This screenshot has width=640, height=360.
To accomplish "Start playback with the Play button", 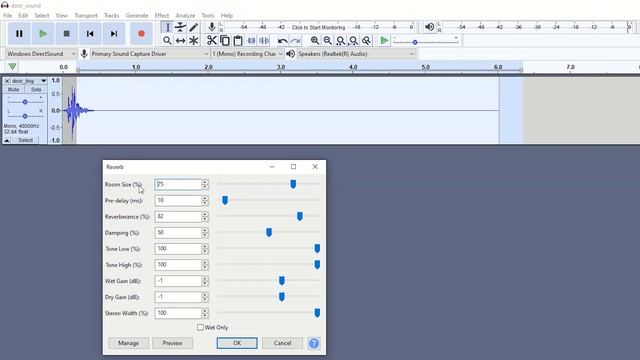I will click(43, 33).
